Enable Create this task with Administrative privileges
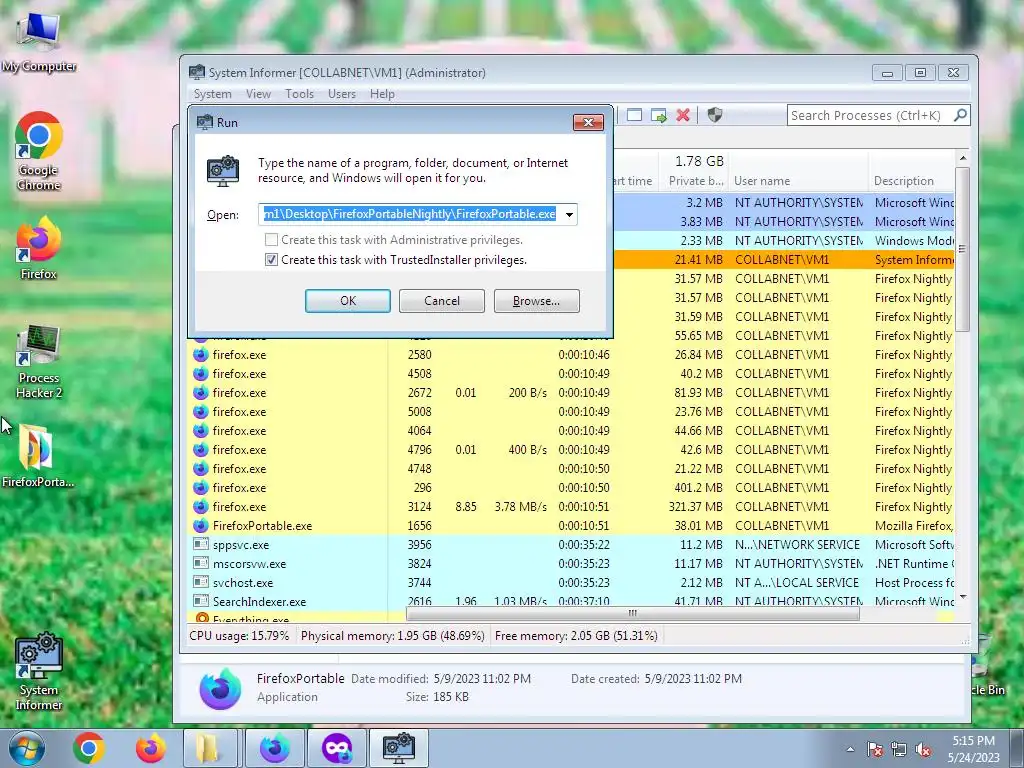 click(272, 240)
